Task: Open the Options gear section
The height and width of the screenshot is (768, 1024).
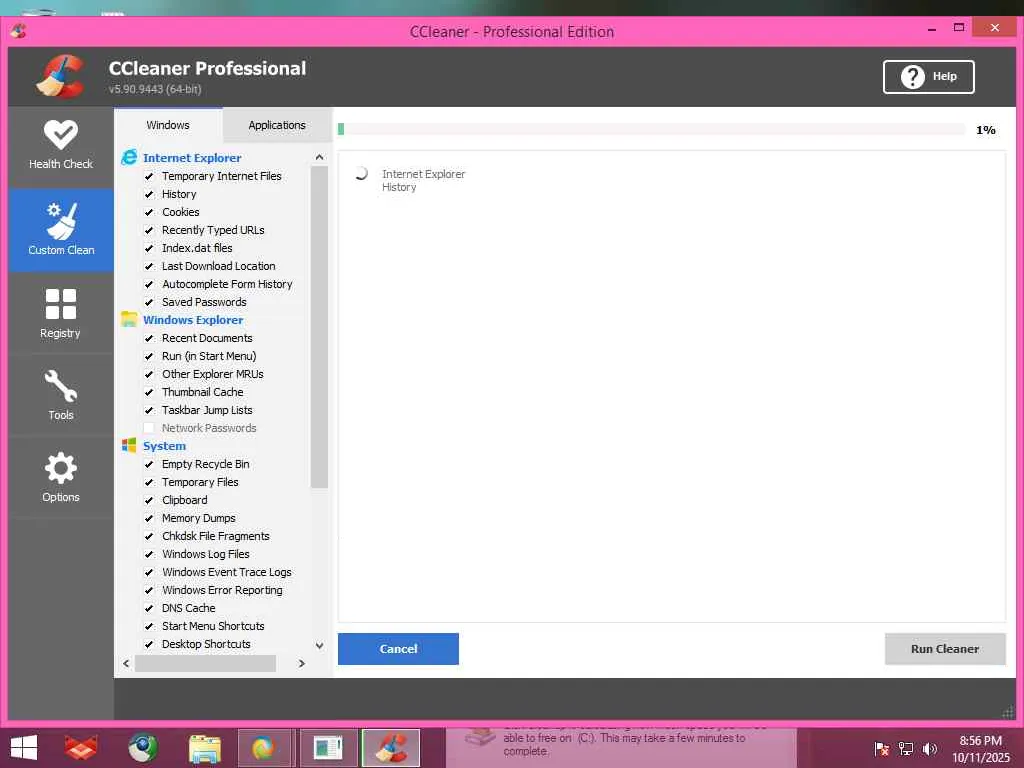Action: coord(61,477)
